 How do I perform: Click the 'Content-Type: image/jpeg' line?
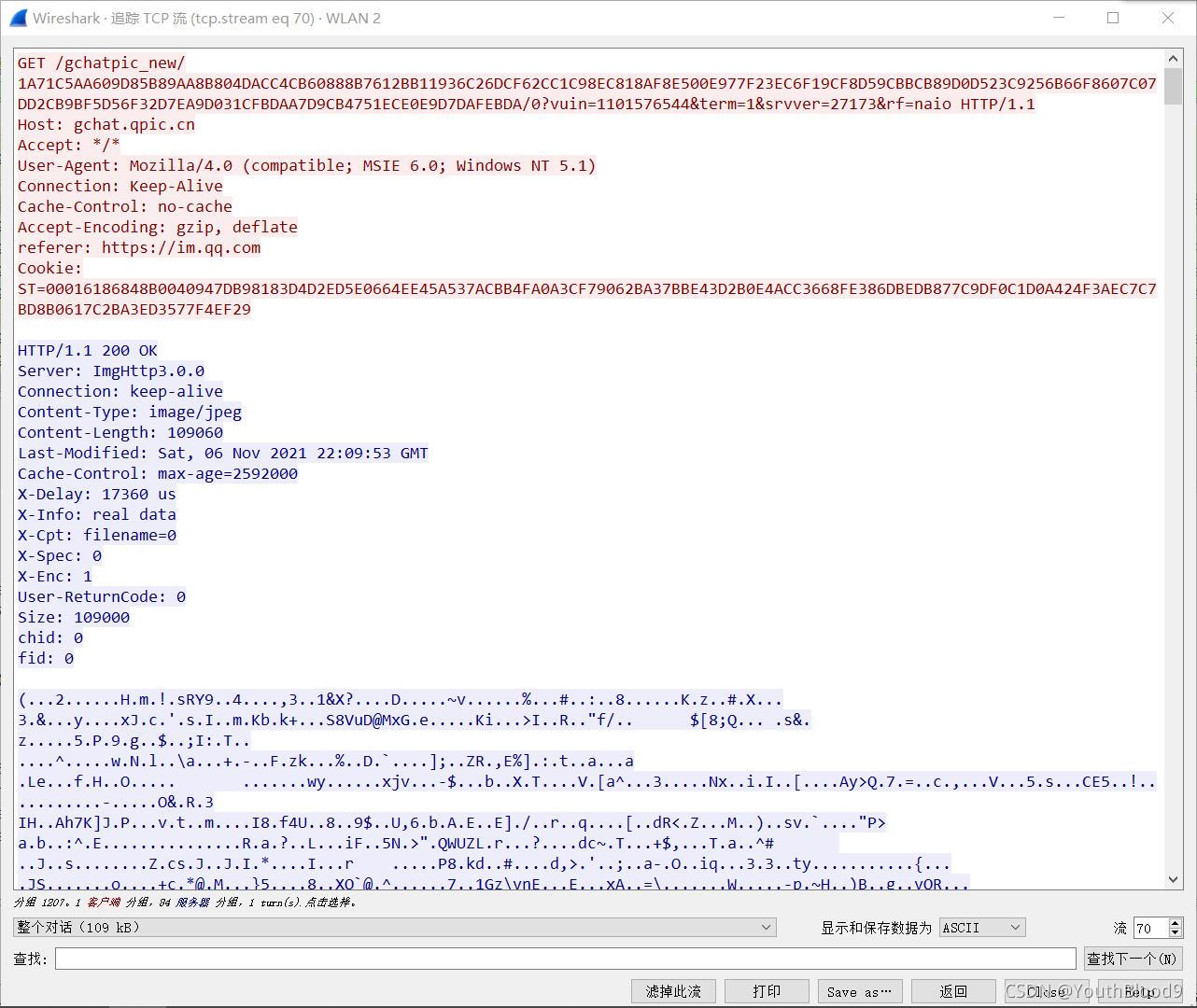click(130, 412)
